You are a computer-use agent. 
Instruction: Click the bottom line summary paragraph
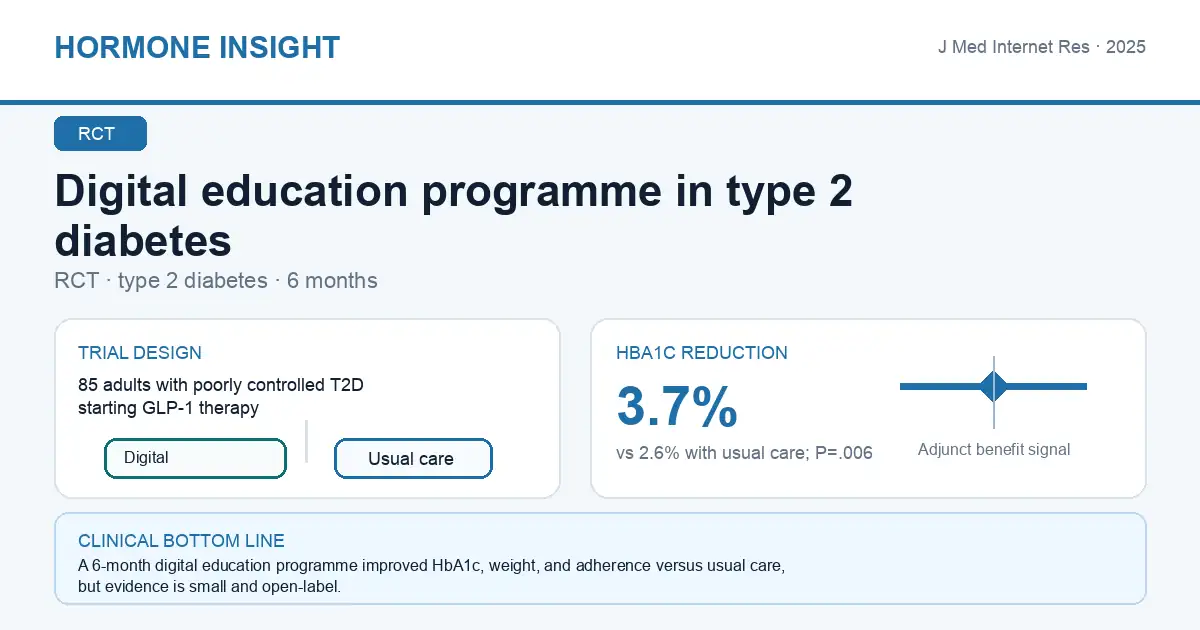[431, 577]
